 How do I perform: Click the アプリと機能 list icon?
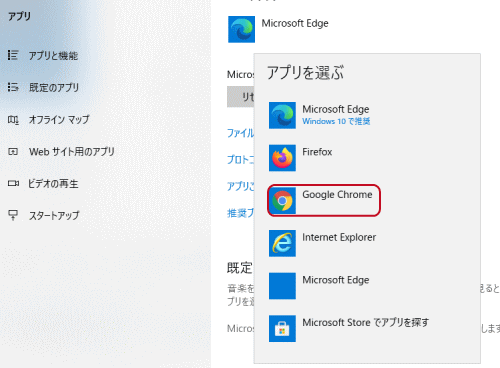13,55
